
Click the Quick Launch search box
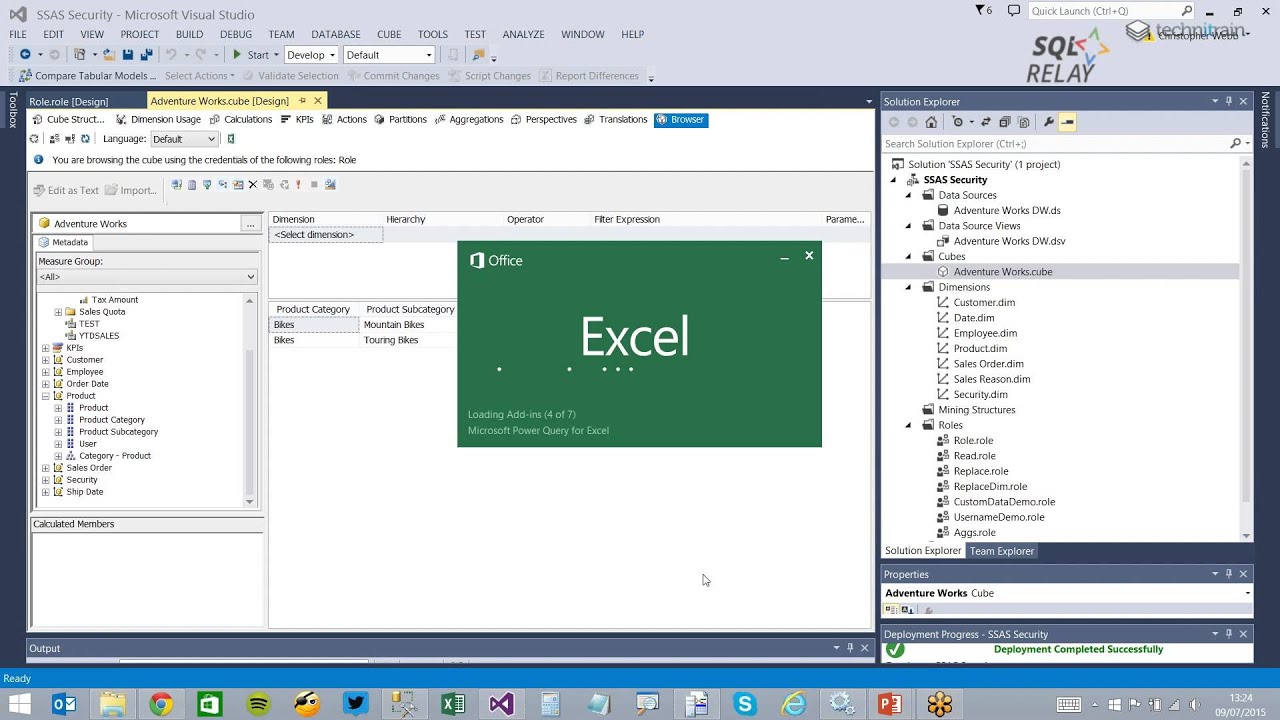tap(1105, 11)
